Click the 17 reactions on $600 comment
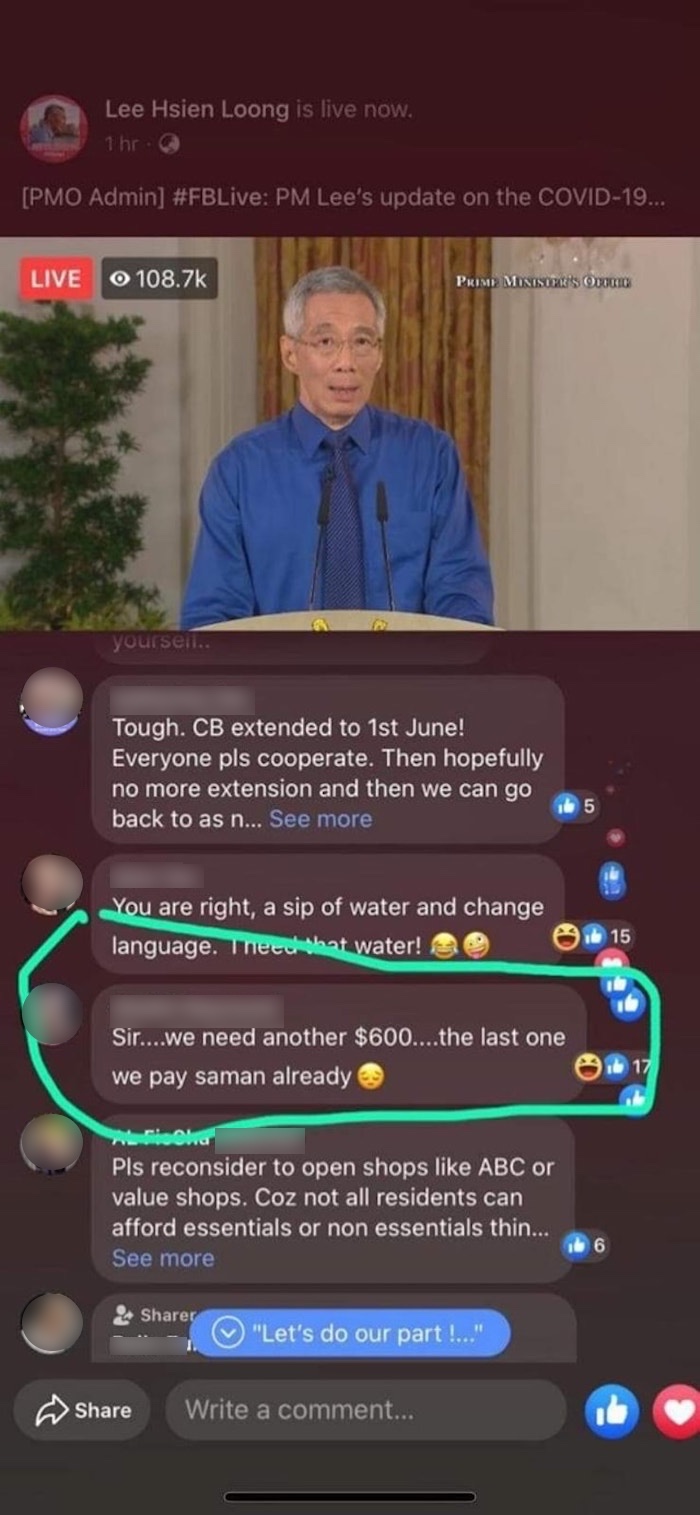 [x=612, y=1067]
